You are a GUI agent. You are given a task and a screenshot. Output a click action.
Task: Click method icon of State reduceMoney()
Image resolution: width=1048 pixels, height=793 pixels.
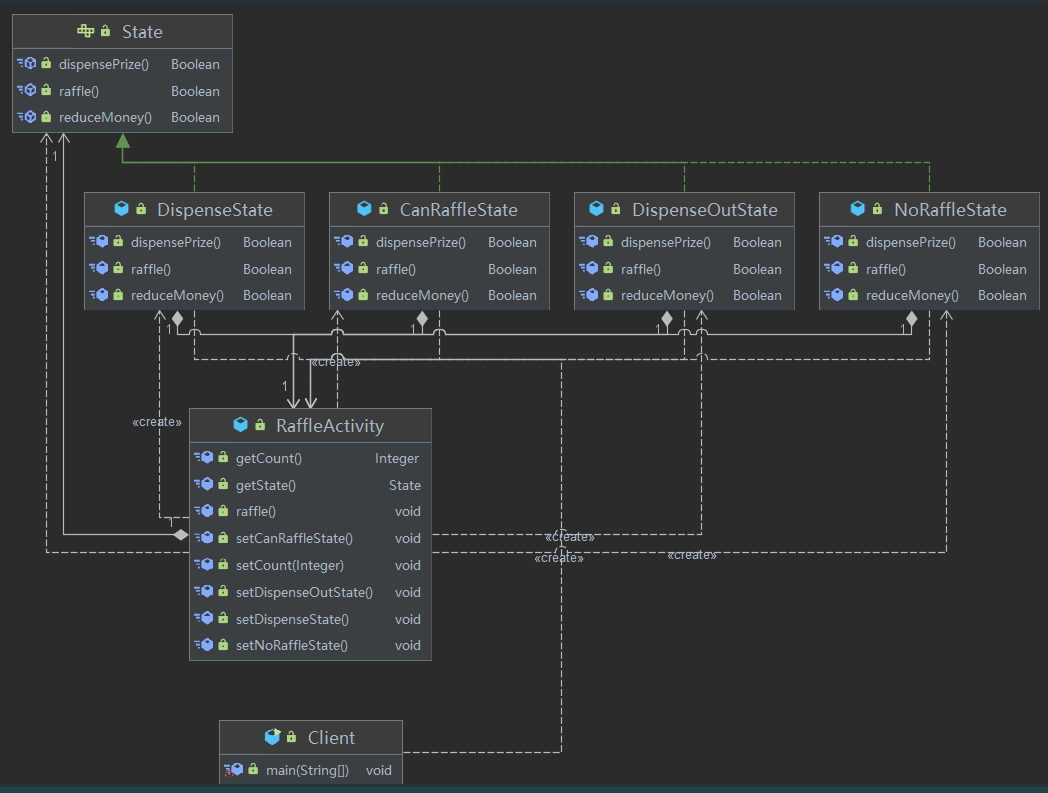pyautogui.click(x=27, y=116)
